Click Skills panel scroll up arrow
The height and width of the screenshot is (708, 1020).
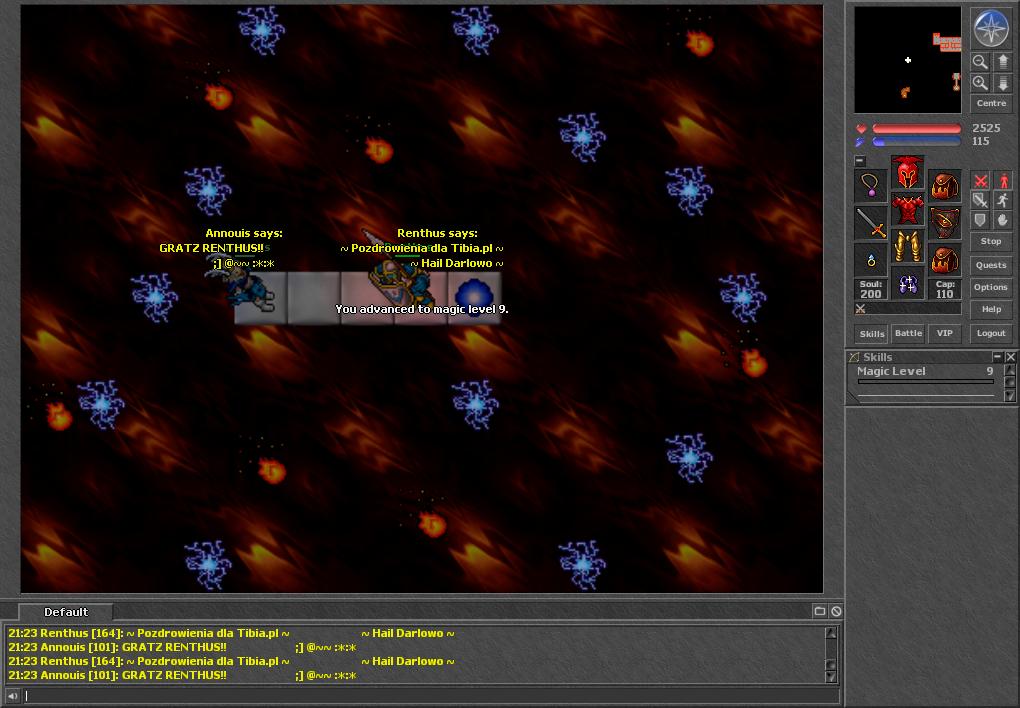point(1010,370)
